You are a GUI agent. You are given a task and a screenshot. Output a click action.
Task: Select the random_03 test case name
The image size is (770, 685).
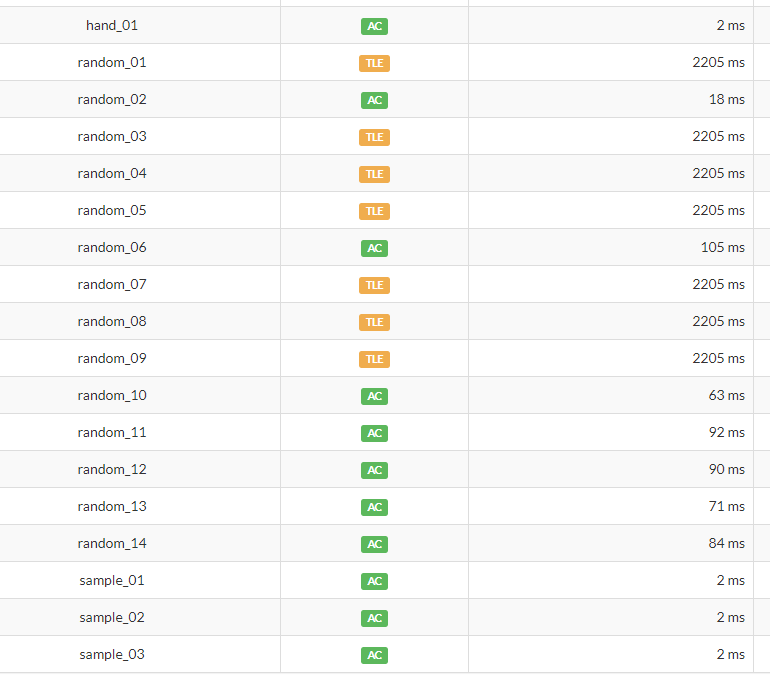(x=112, y=137)
